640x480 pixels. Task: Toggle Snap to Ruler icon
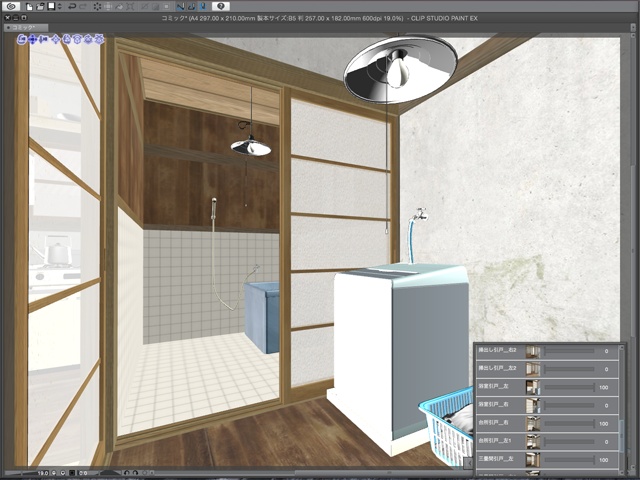point(181,6)
